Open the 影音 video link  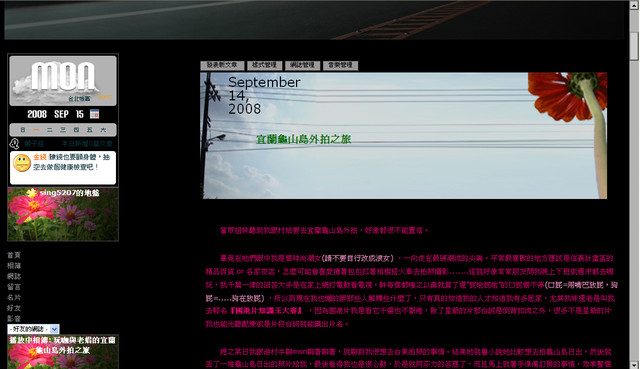[x=13, y=318]
